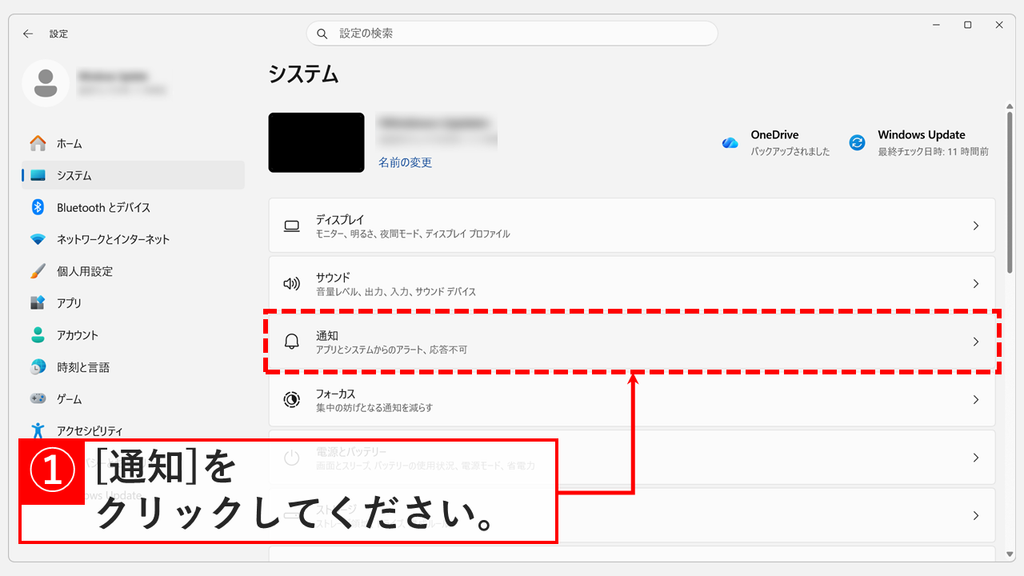This screenshot has height=576, width=1024.
Task: Click the Sound speaker icon
Action: (x=292, y=283)
